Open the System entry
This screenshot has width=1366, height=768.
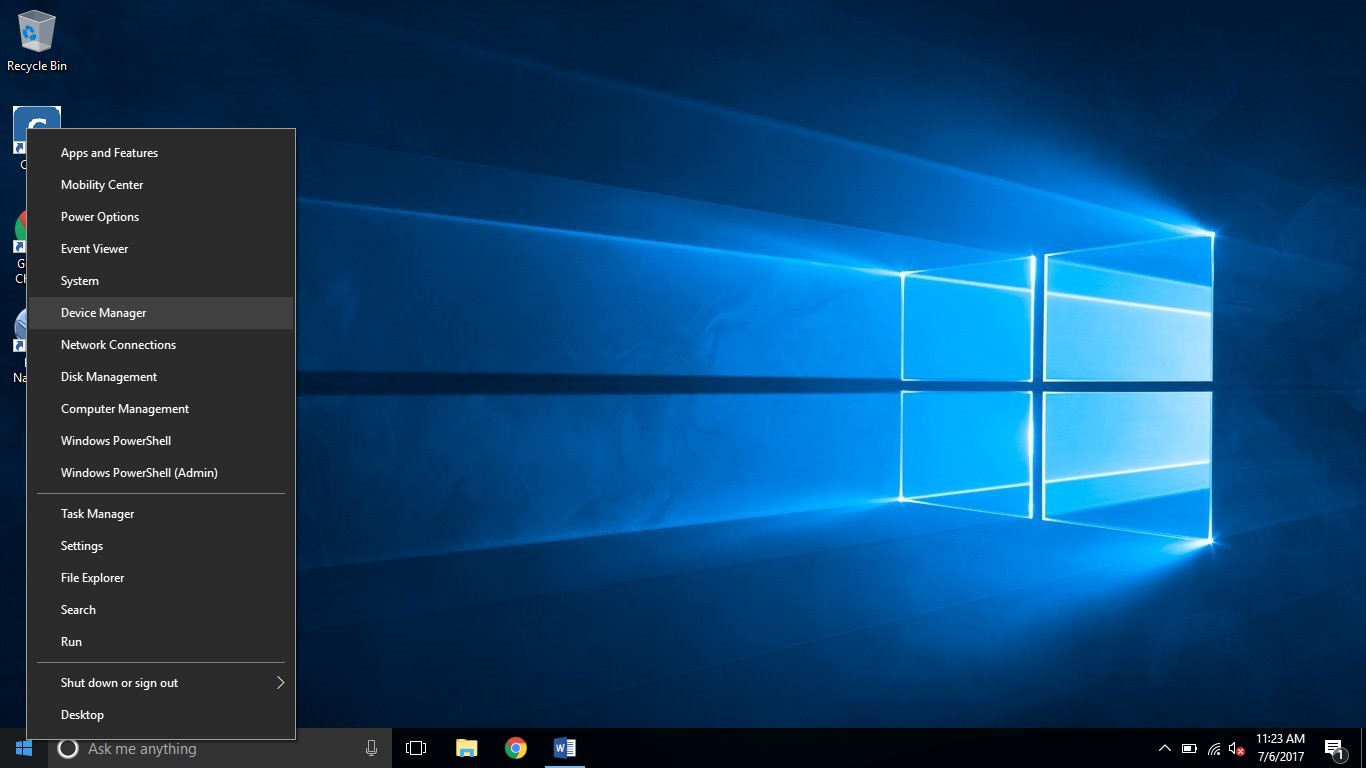point(161,281)
